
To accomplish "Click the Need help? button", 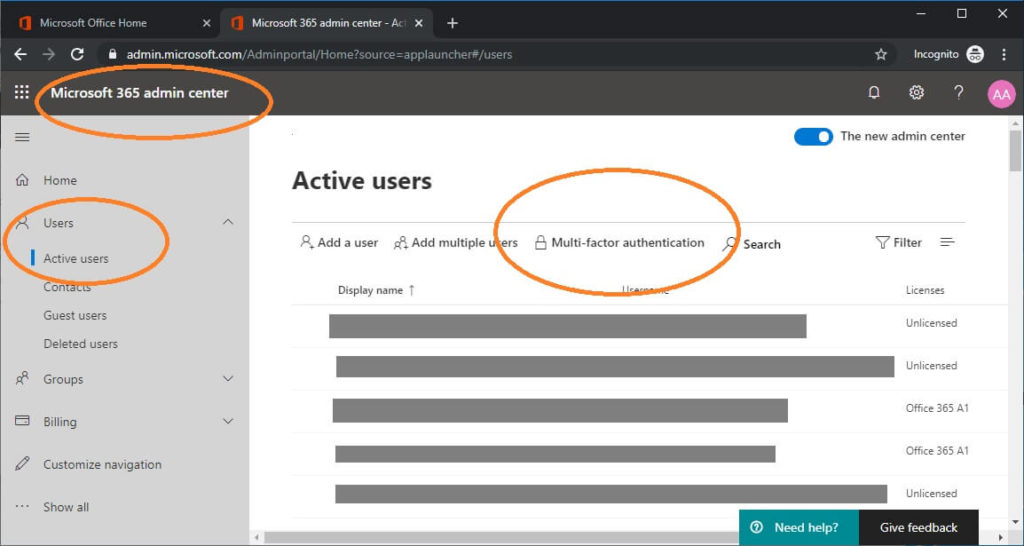I will [x=799, y=528].
